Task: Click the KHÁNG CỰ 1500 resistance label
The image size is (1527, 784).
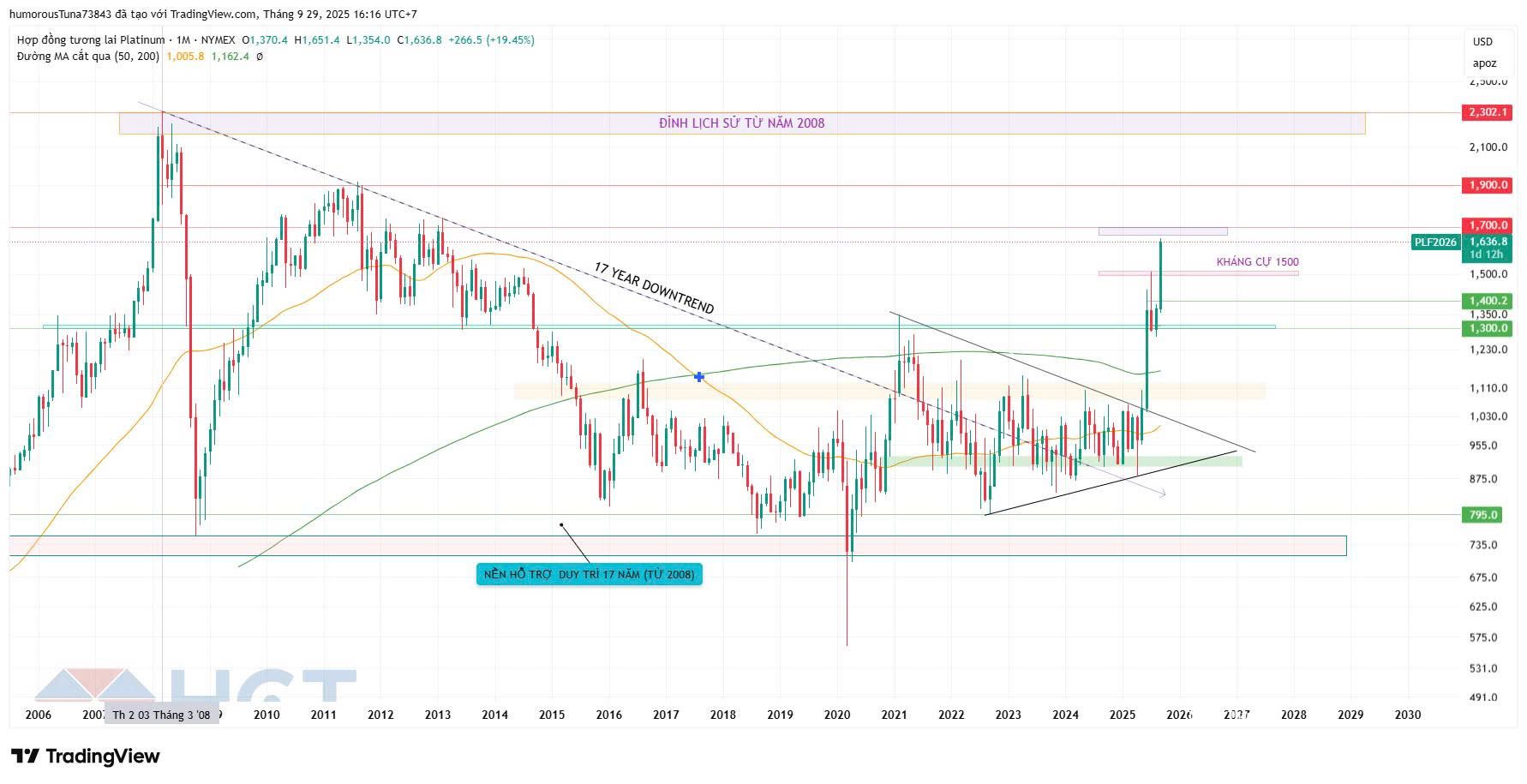Action: click(1257, 262)
